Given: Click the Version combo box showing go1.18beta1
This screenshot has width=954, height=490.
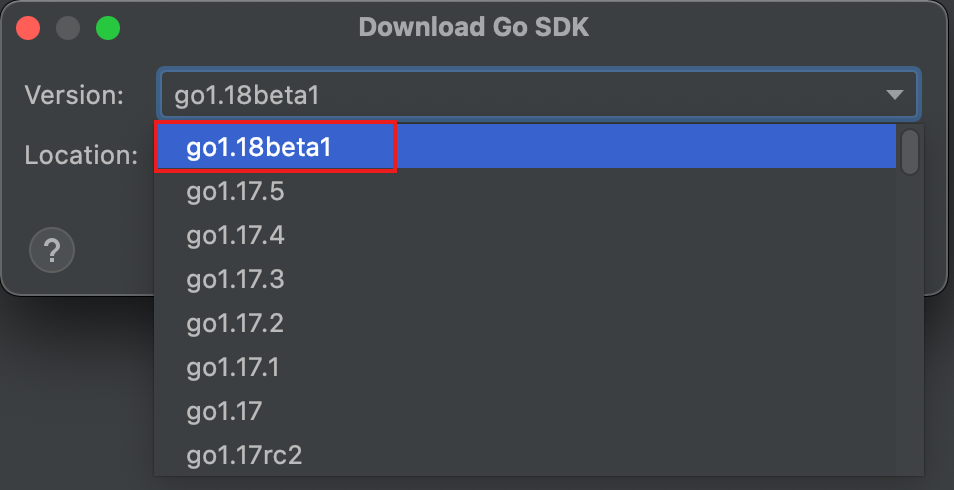Looking at the screenshot, I should point(520,95).
